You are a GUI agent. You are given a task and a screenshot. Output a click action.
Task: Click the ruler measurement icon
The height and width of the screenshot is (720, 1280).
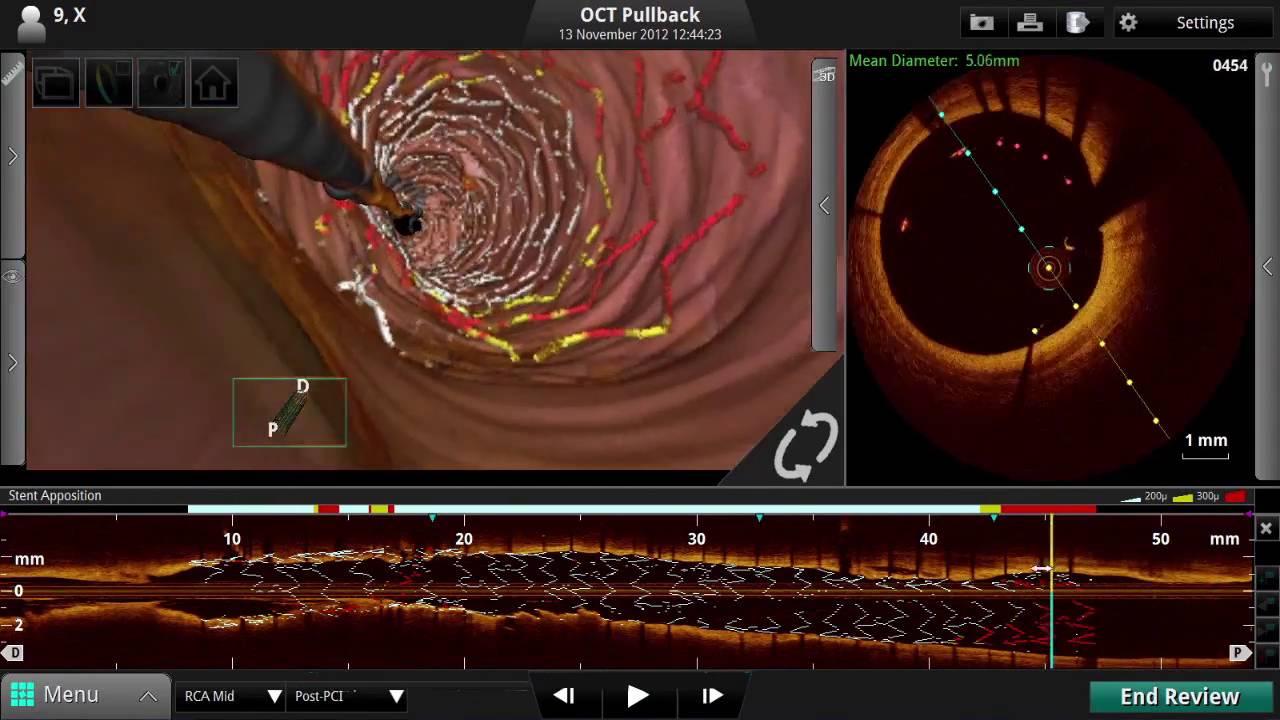coord(12,74)
